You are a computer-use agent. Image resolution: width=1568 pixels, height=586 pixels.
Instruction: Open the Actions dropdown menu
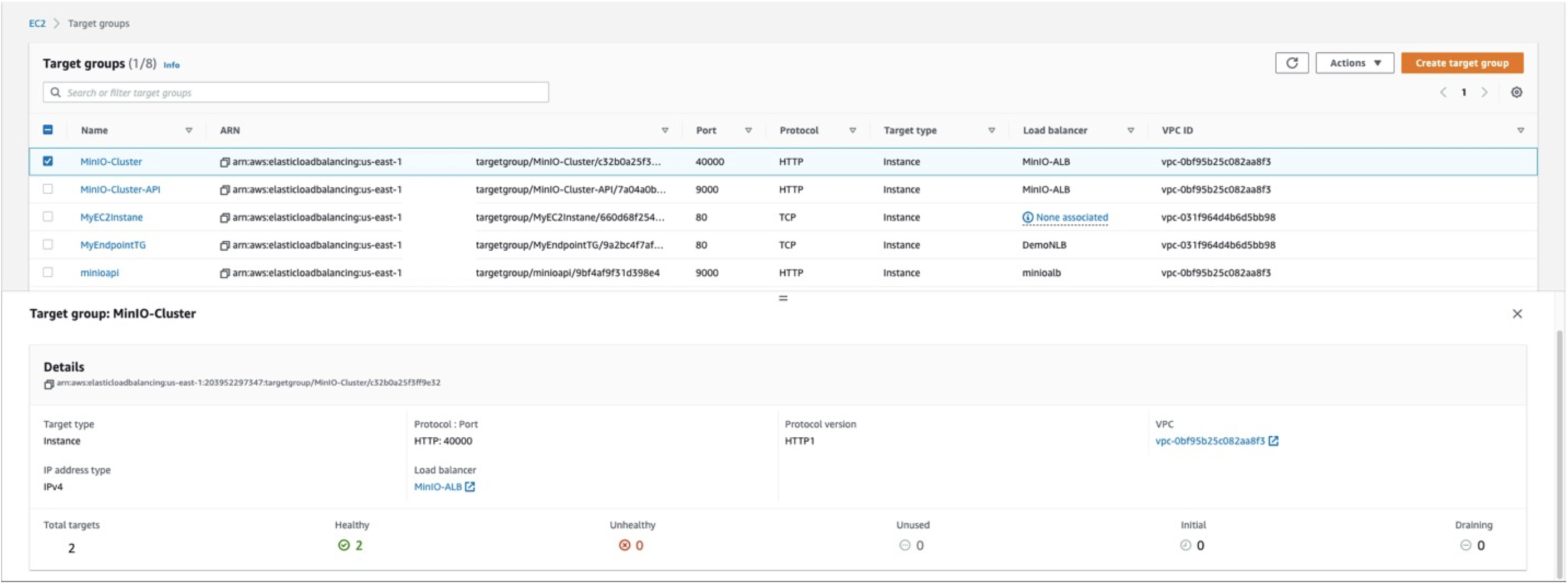pos(1354,64)
